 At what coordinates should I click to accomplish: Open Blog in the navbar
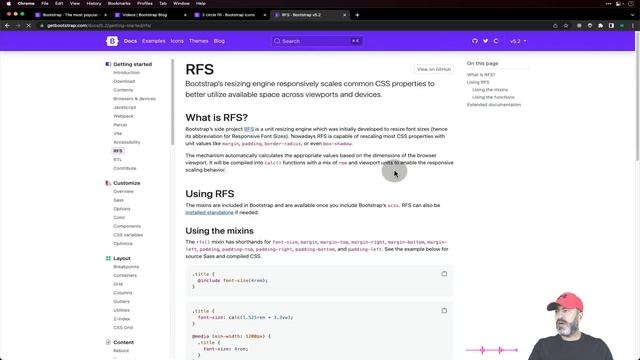pyautogui.click(x=219, y=41)
